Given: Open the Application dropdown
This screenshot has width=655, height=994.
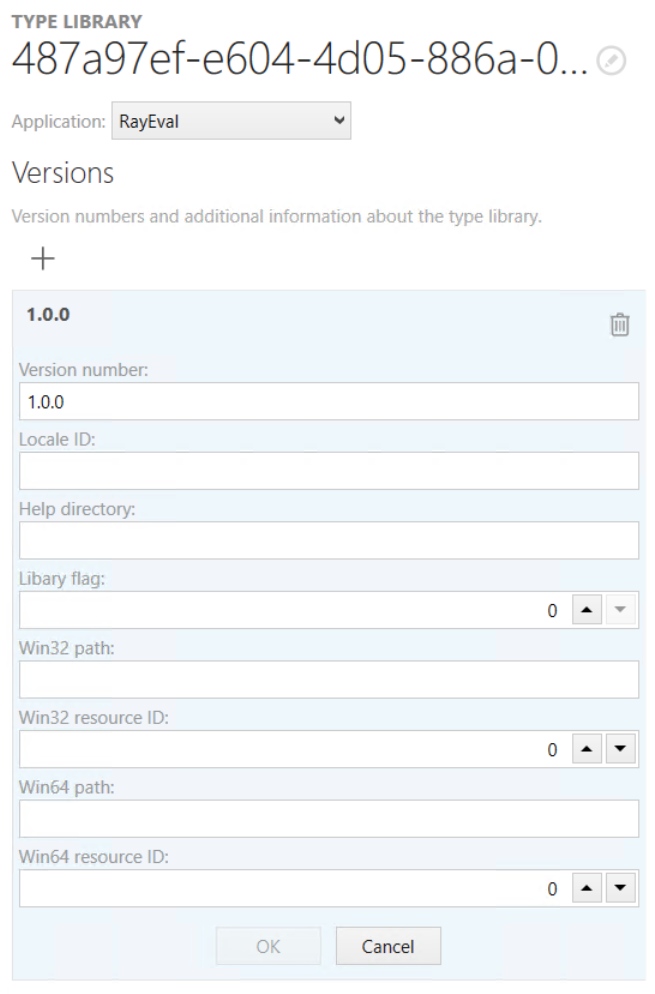Looking at the screenshot, I should tap(338, 120).
